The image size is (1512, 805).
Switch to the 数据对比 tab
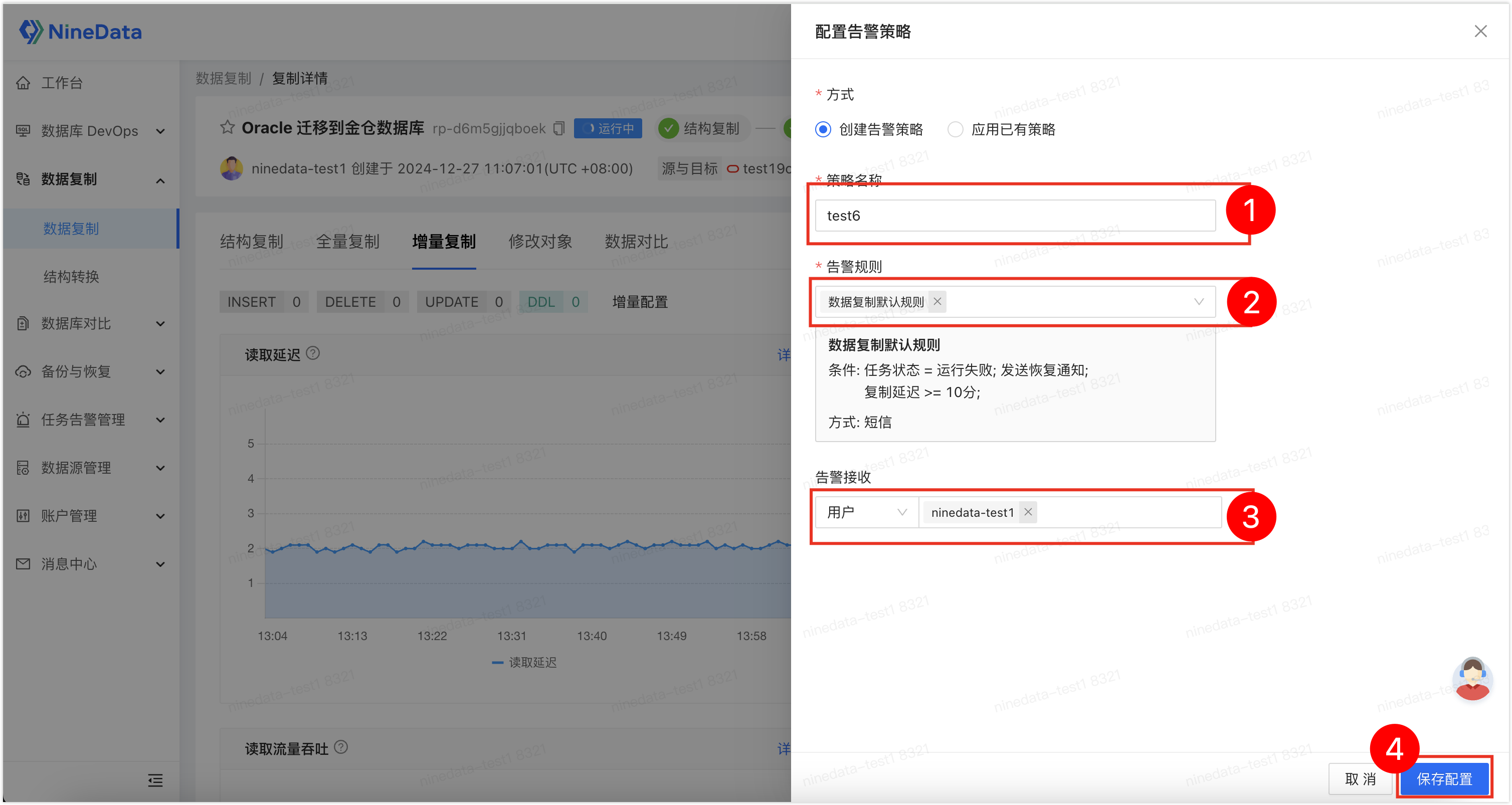636,241
